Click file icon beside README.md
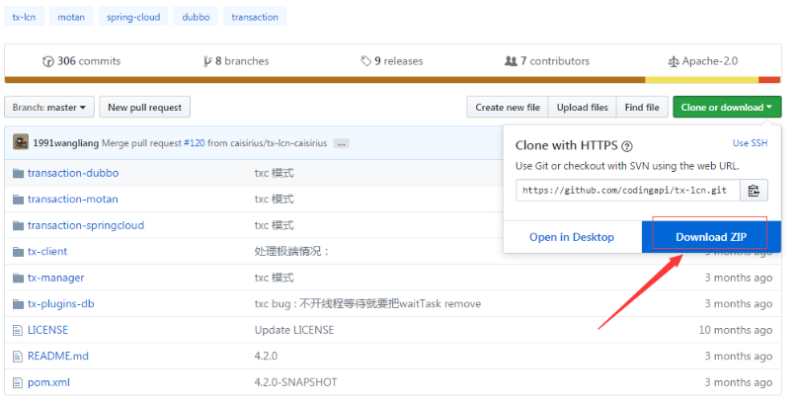 coord(18,356)
